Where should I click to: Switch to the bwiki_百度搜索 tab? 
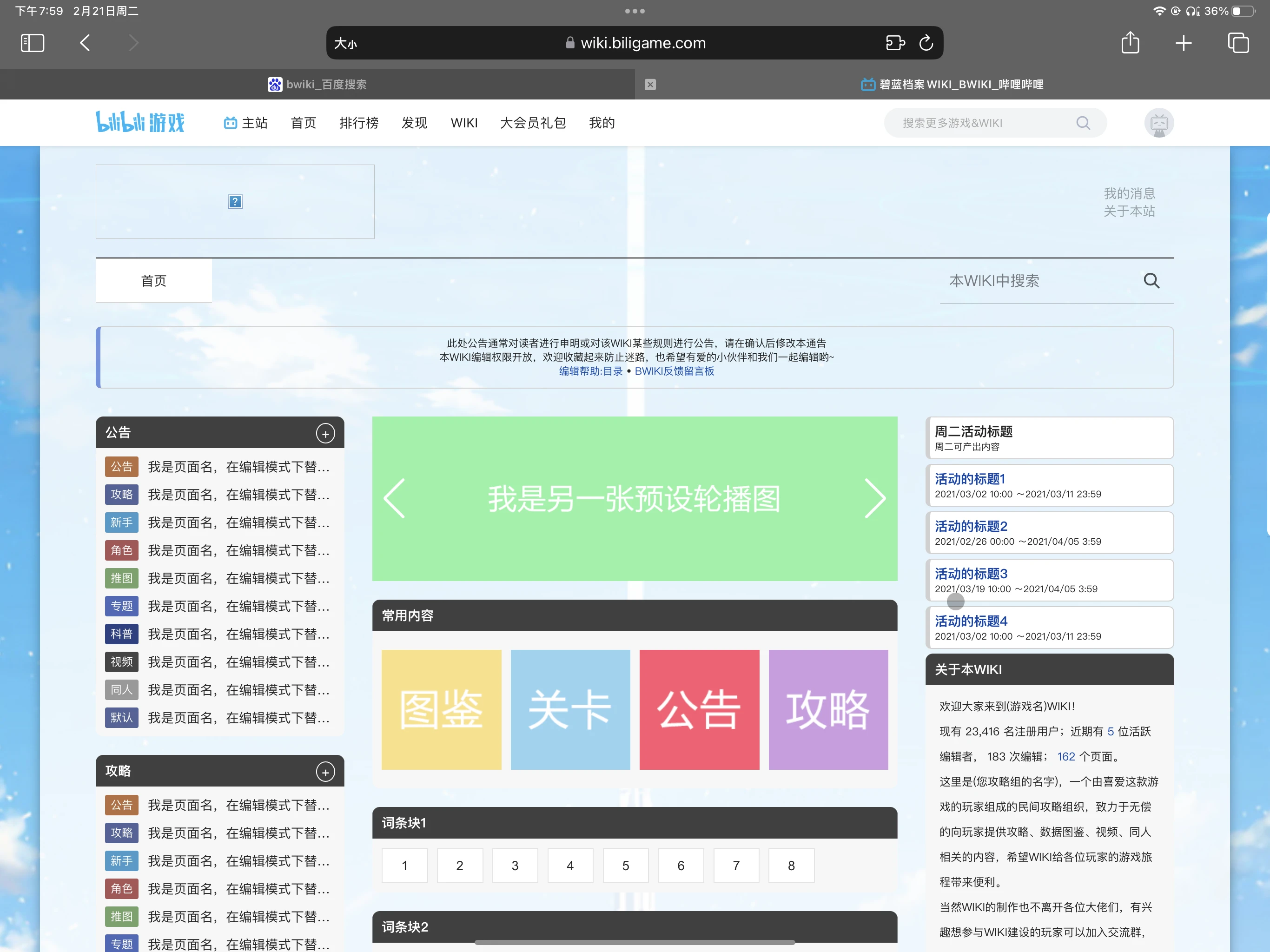click(x=317, y=85)
